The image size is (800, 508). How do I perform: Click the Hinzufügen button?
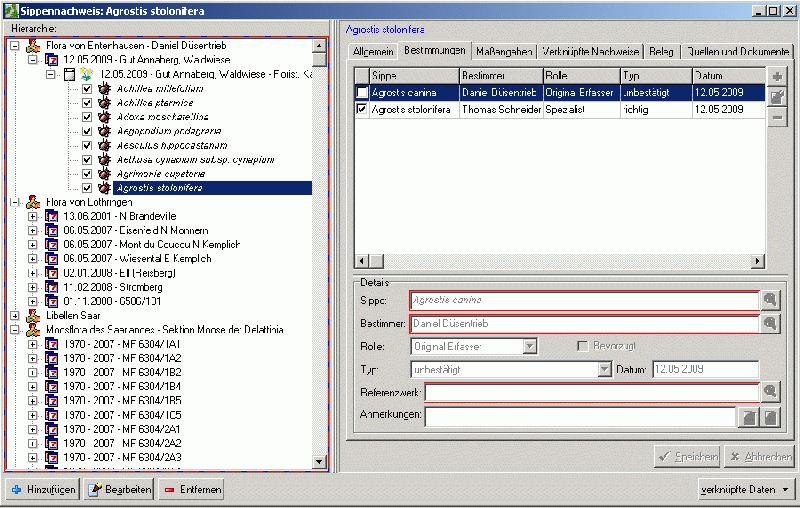tap(42, 490)
